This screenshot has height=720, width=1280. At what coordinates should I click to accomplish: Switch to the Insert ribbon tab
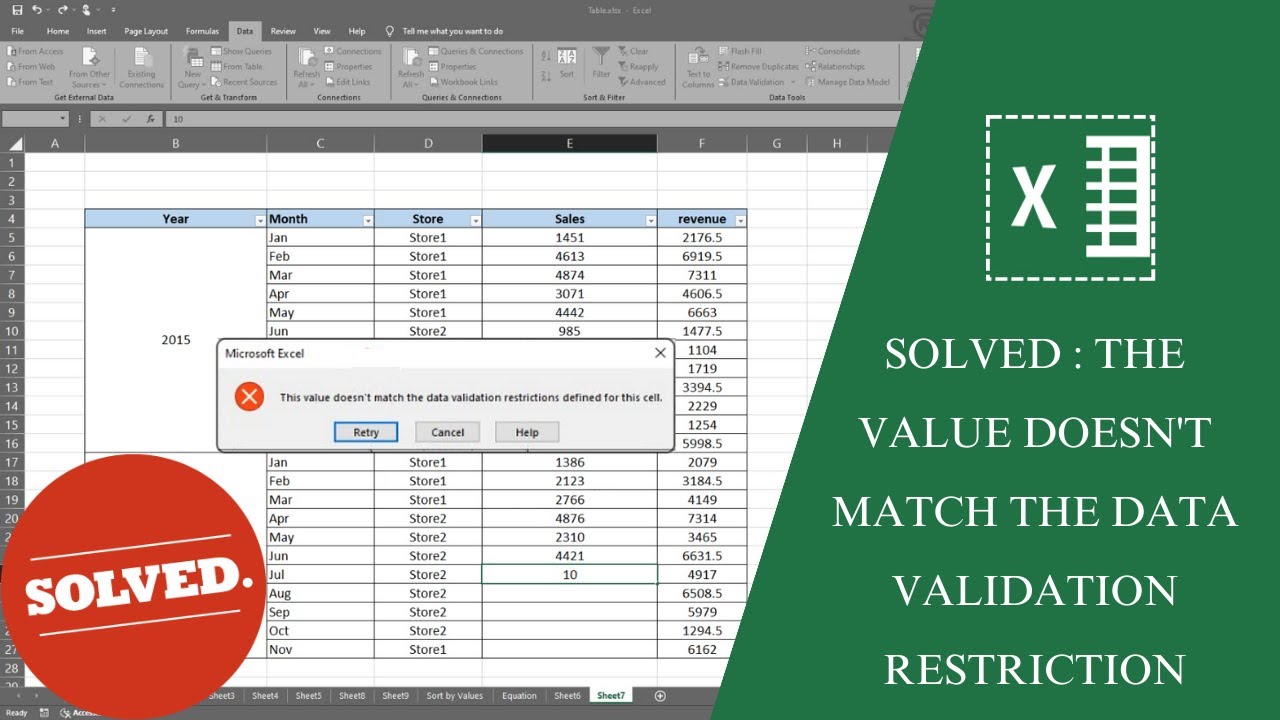(96, 31)
